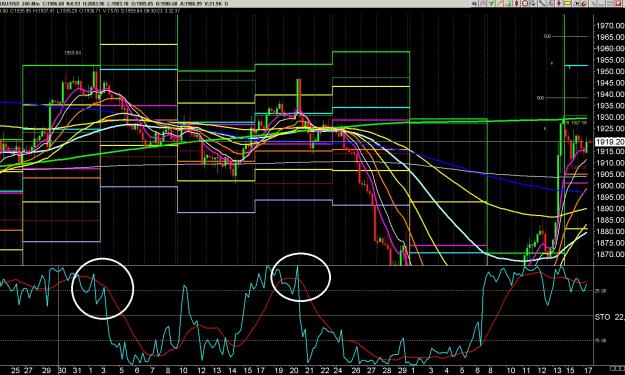
Task: Click the first red diamond icon, before the red circle
Action: click(517, 4)
